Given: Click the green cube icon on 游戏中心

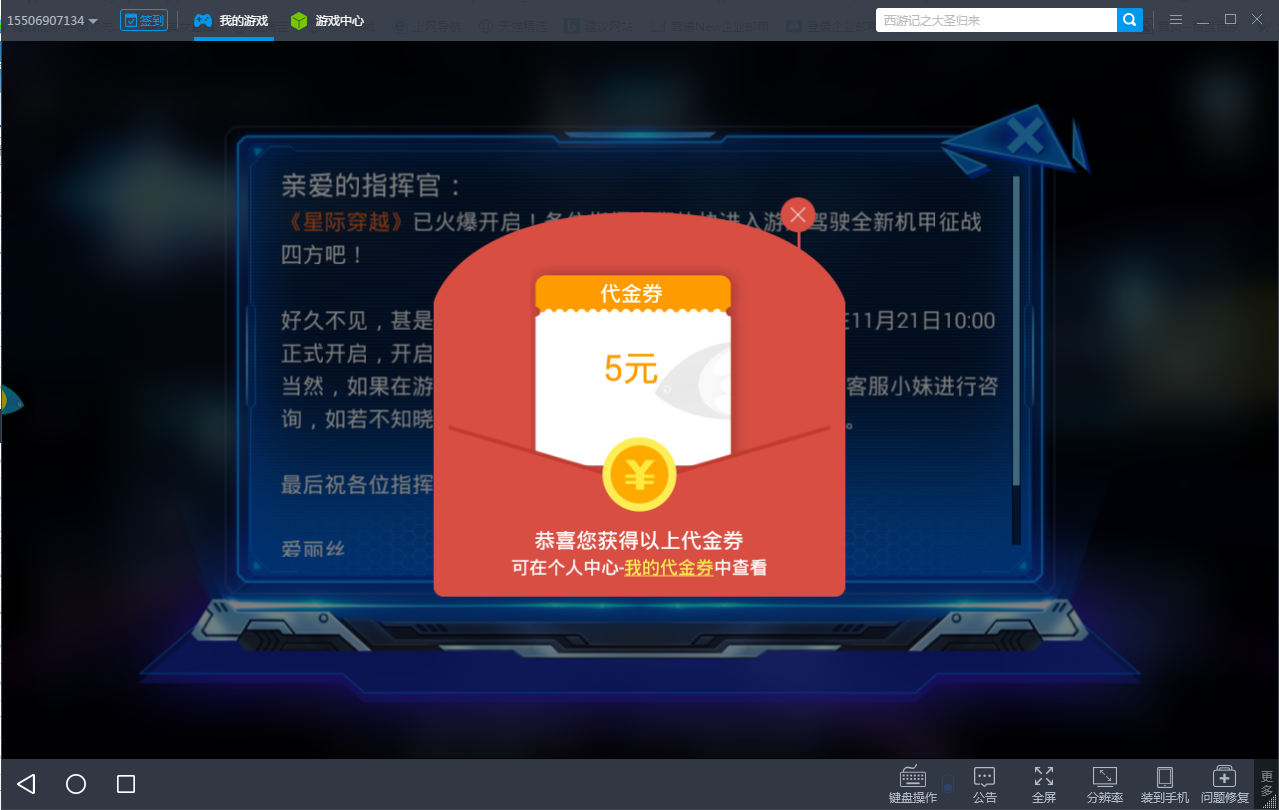Looking at the screenshot, I should 298,20.
